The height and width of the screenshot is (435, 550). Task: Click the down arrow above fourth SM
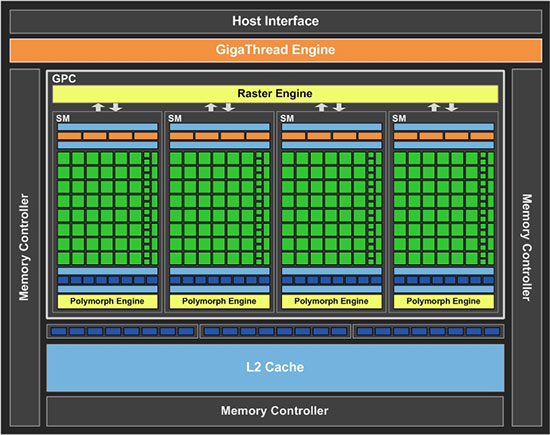452,107
